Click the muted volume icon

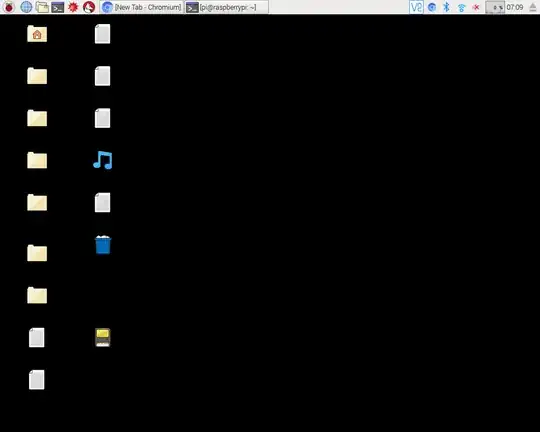pos(476,7)
